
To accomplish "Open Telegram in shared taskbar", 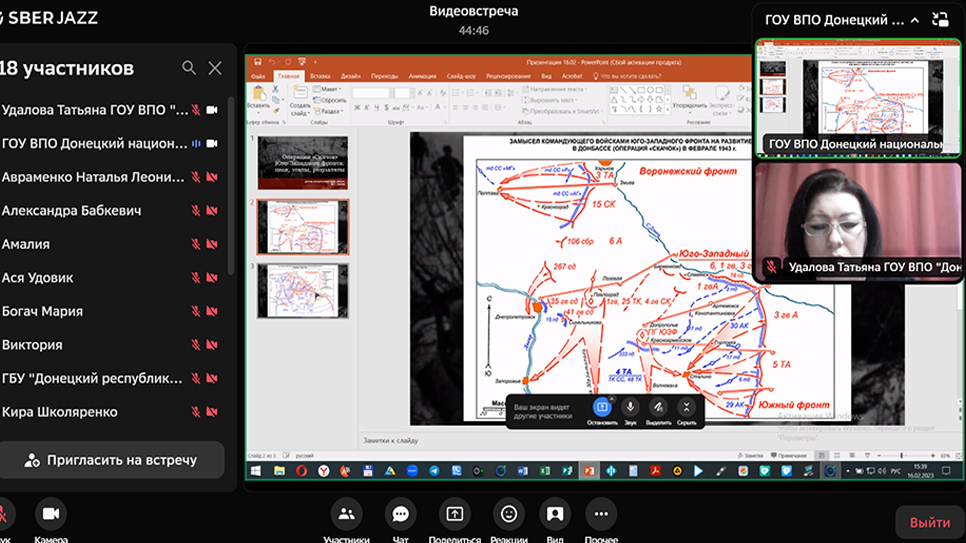I will [x=434, y=471].
